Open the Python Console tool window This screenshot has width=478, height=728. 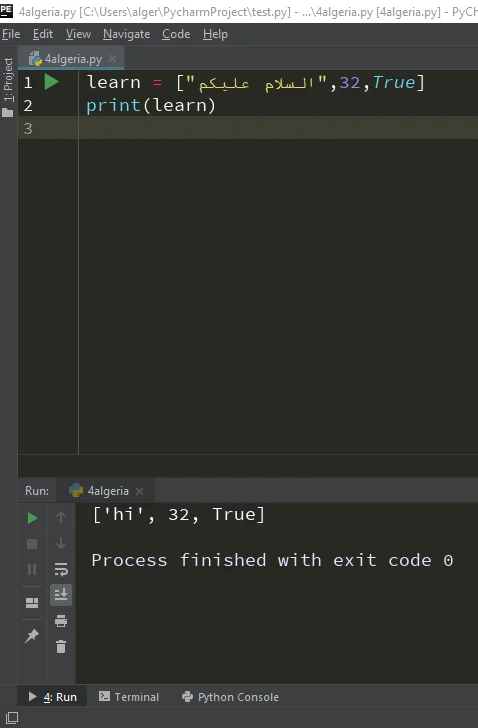231,697
